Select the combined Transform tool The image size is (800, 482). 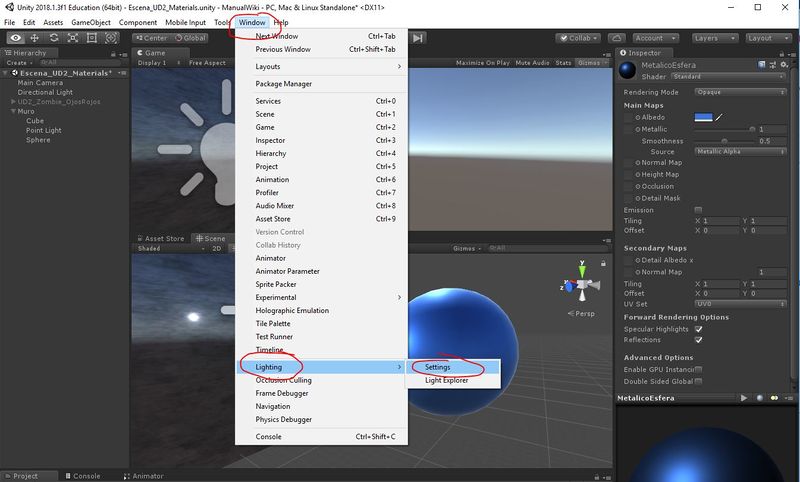coord(111,38)
